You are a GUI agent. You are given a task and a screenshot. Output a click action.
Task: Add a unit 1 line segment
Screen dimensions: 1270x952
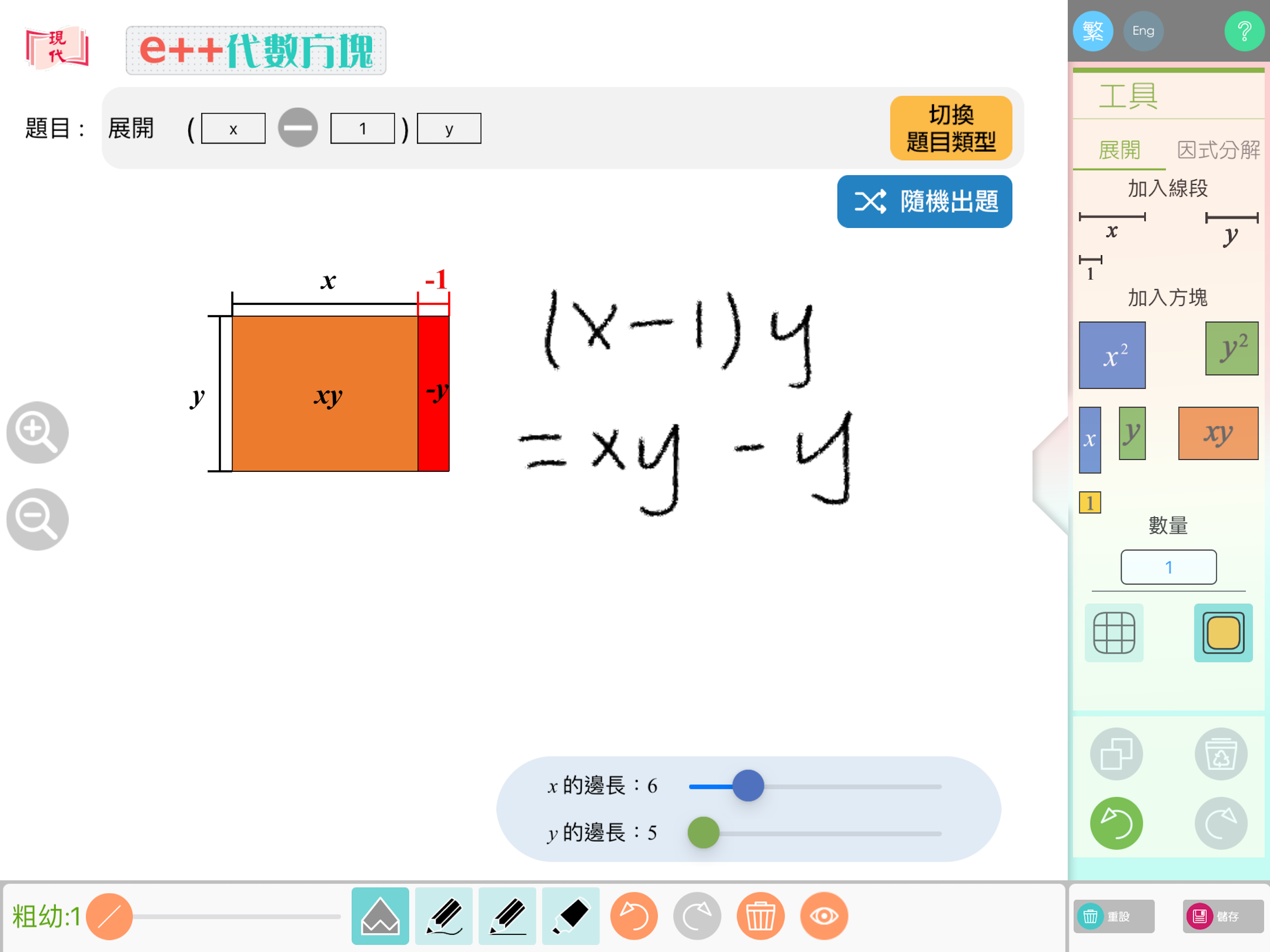click(x=1090, y=268)
